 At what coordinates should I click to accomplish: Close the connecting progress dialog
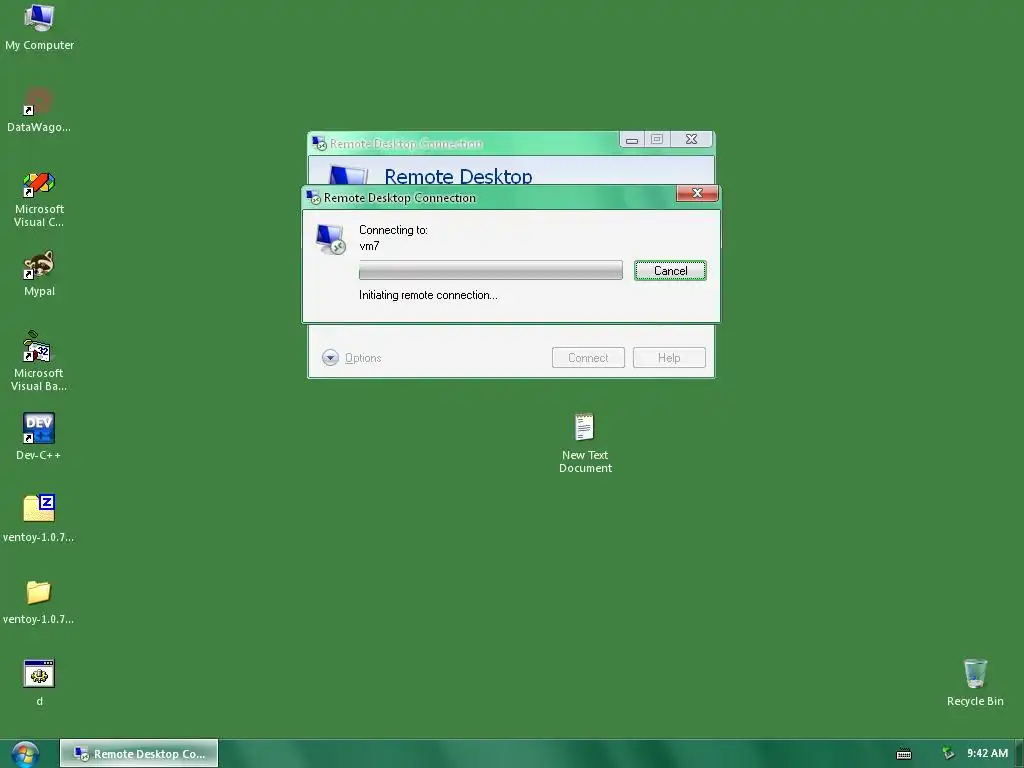[697, 193]
